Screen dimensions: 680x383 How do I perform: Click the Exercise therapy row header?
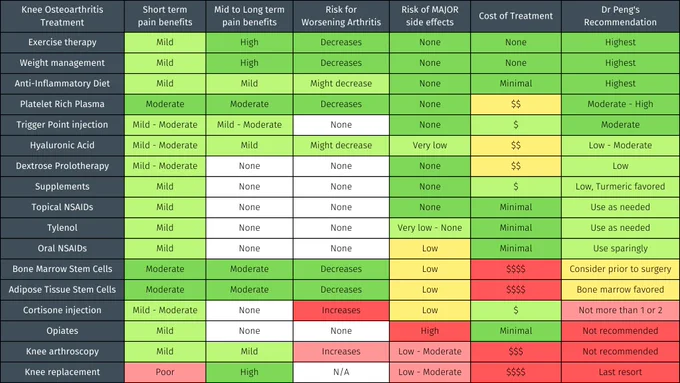point(62,43)
